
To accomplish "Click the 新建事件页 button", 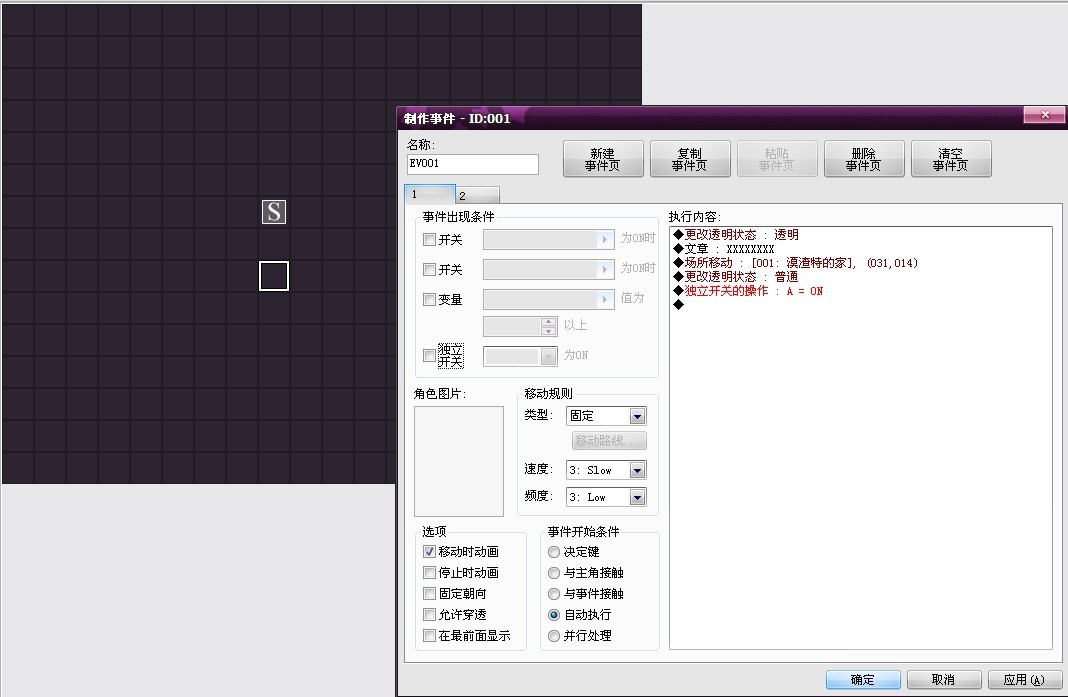I will (603, 159).
